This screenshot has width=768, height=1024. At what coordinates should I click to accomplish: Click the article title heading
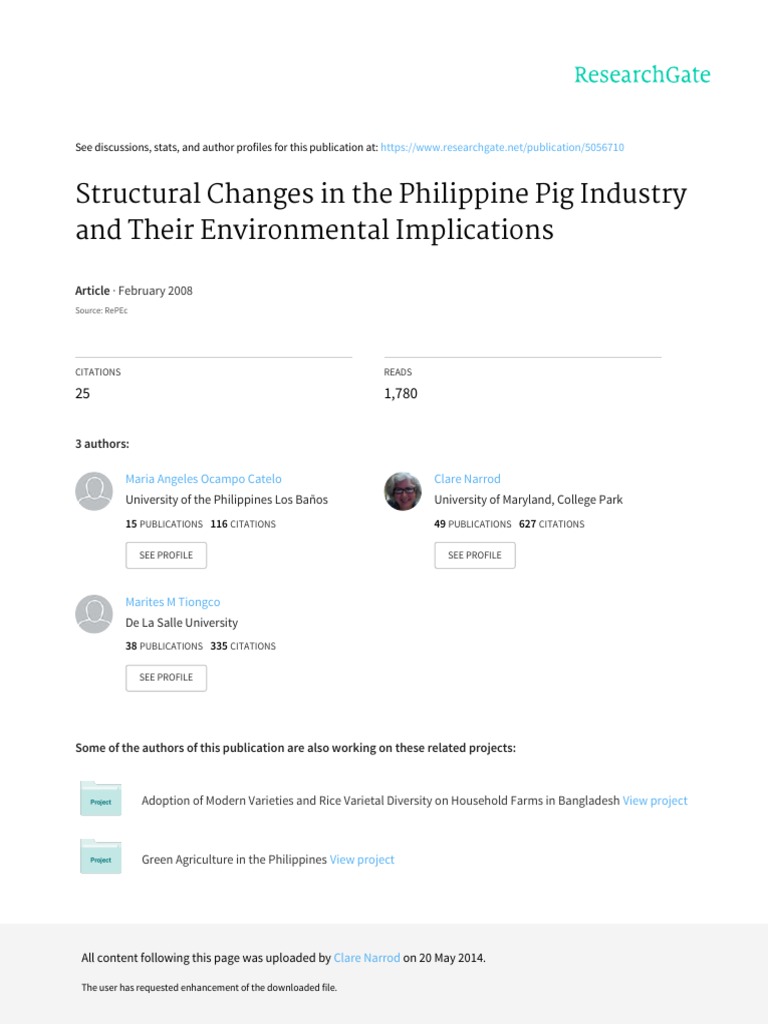(x=381, y=211)
